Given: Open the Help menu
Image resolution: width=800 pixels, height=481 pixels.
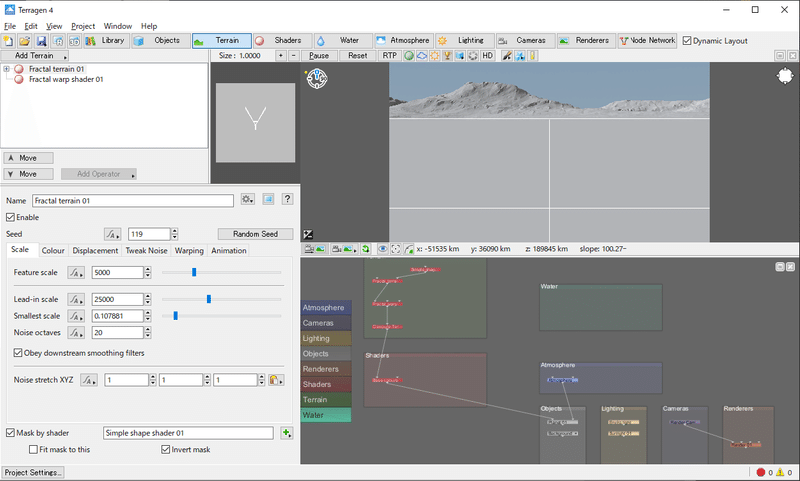Looking at the screenshot, I should pyautogui.click(x=149, y=26).
